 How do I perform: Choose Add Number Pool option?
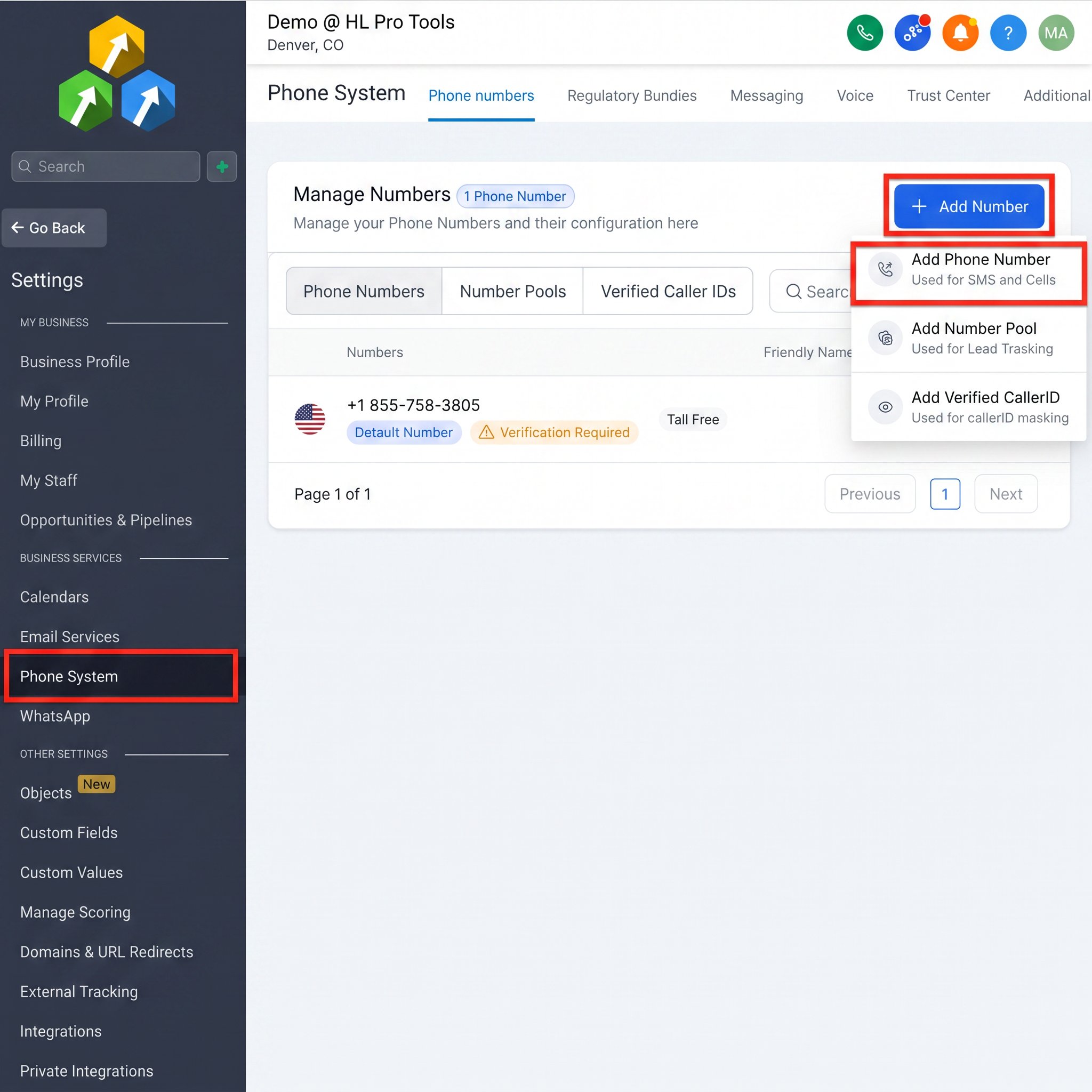click(968, 338)
